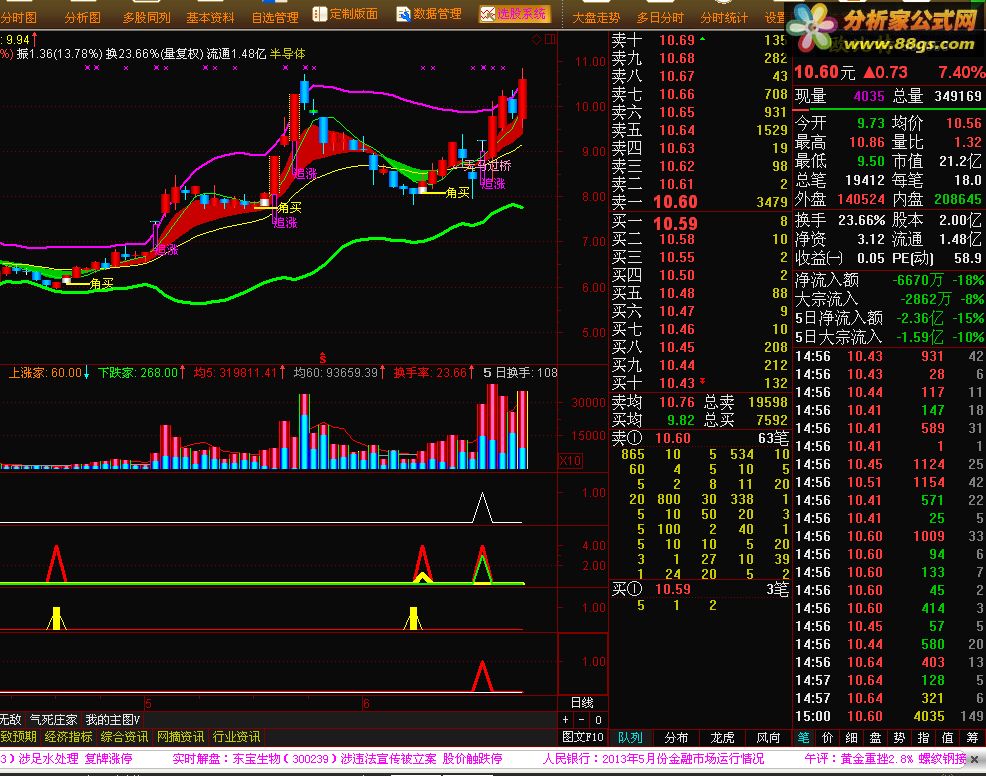Click the red S marker below the chart
The image size is (986, 776).
pos(323,358)
